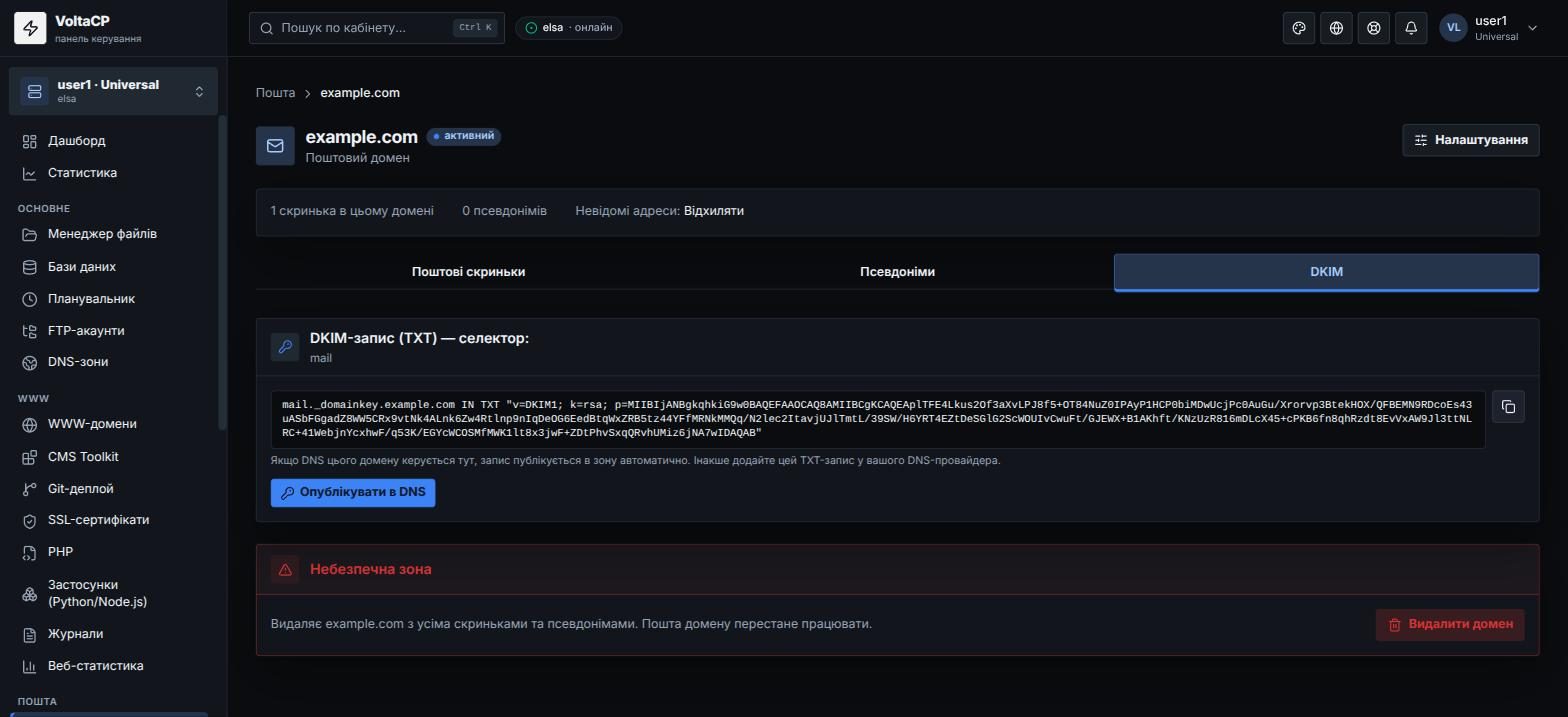Click the text 1 скринька в цьому домені

click(352, 211)
